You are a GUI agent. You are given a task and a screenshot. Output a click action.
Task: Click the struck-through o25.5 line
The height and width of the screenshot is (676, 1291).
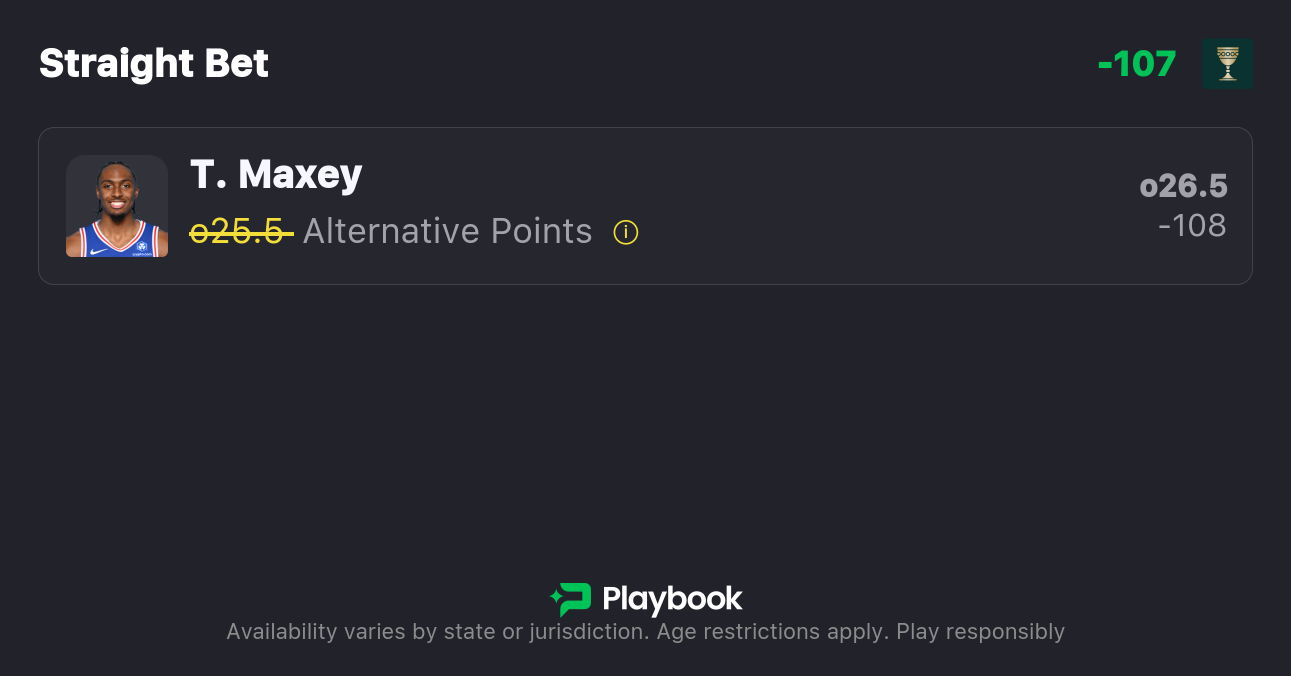click(240, 232)
